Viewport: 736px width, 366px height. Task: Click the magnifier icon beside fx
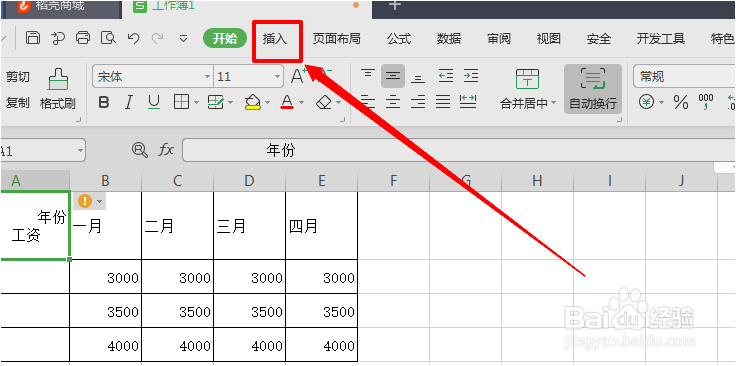click(x=140, y=150)
